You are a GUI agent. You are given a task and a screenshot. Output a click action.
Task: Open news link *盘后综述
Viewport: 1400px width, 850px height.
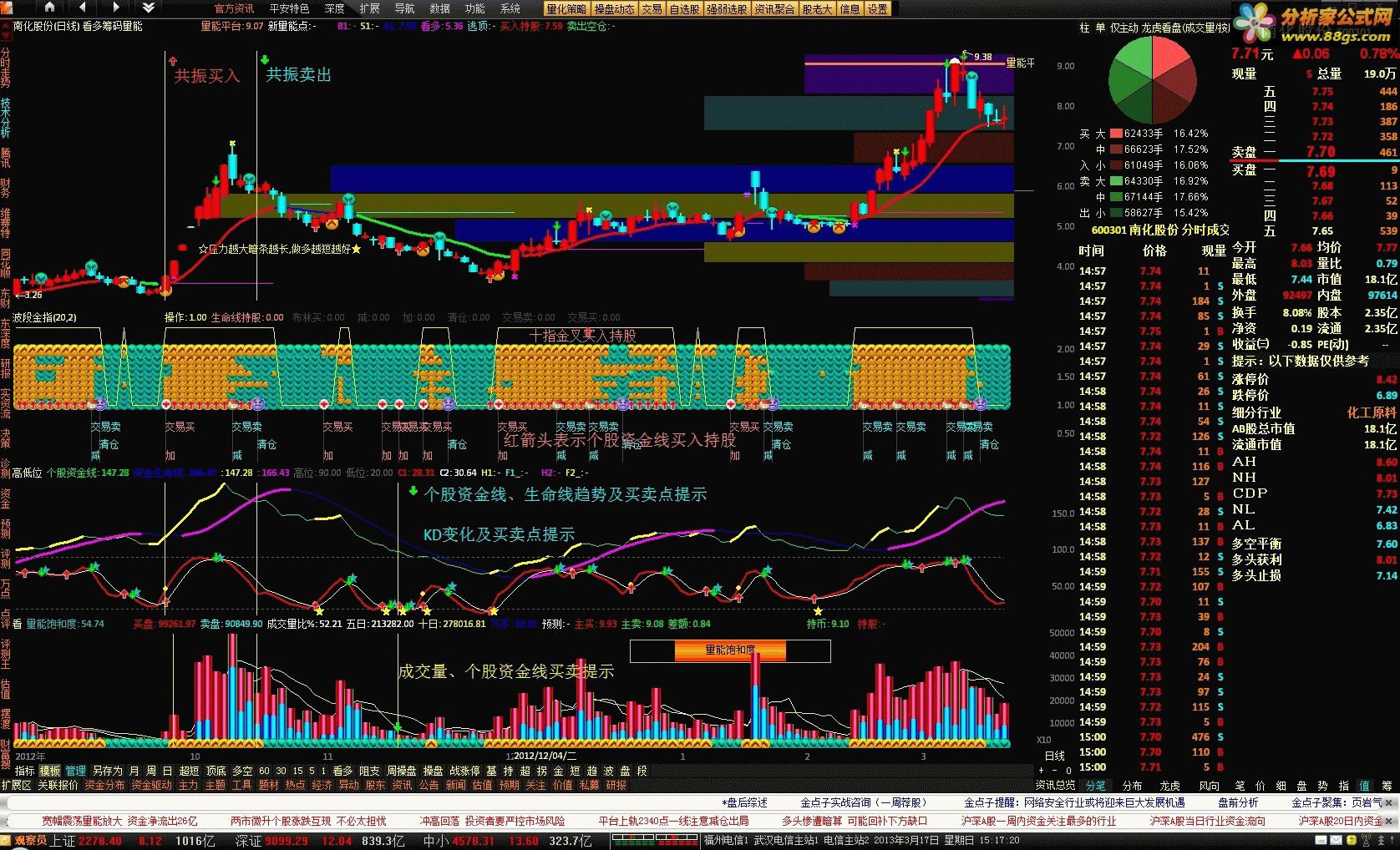(x=745, y=802)
